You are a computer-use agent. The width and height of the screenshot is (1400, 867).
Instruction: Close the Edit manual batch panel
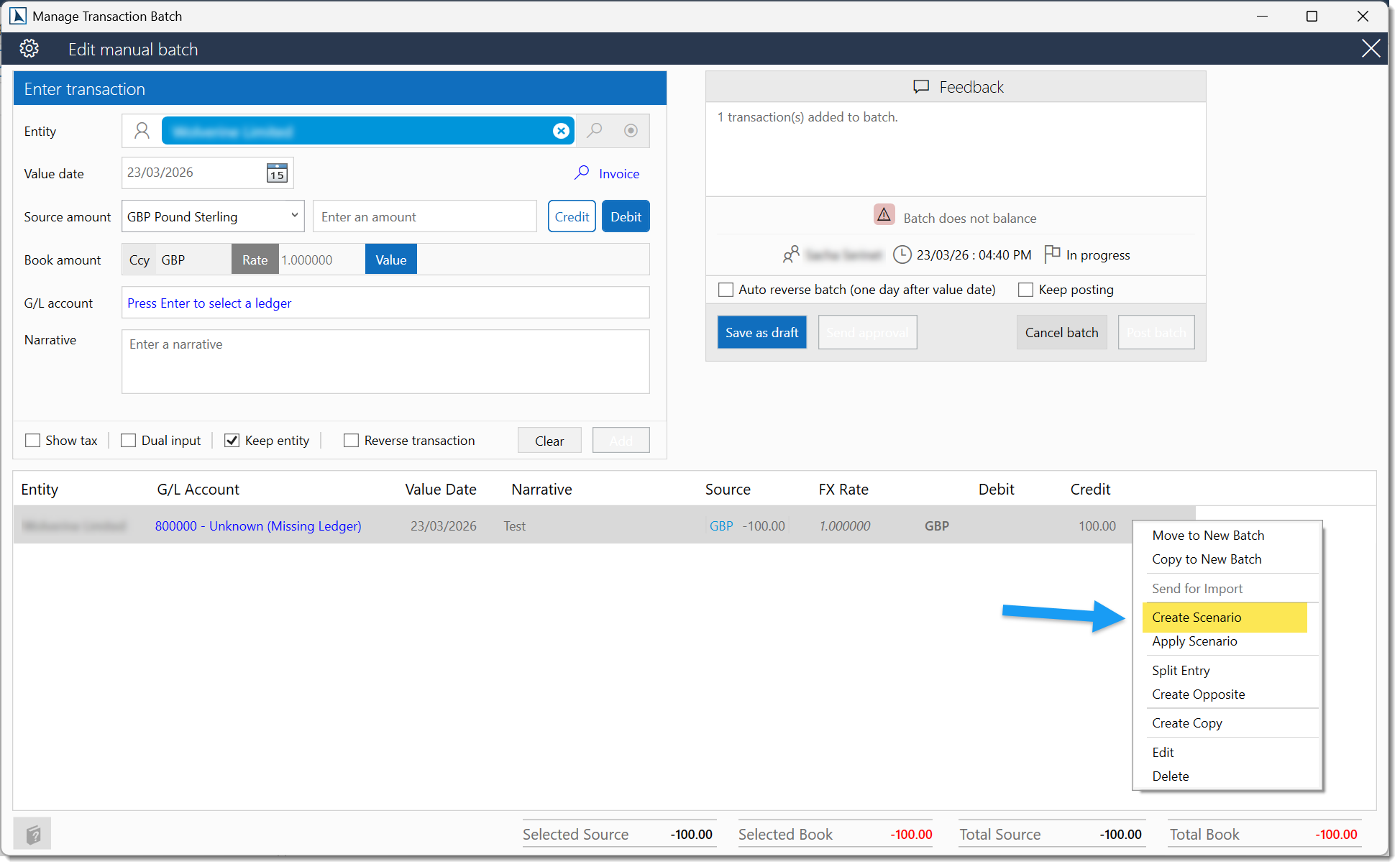click(x=1371, y=49)
